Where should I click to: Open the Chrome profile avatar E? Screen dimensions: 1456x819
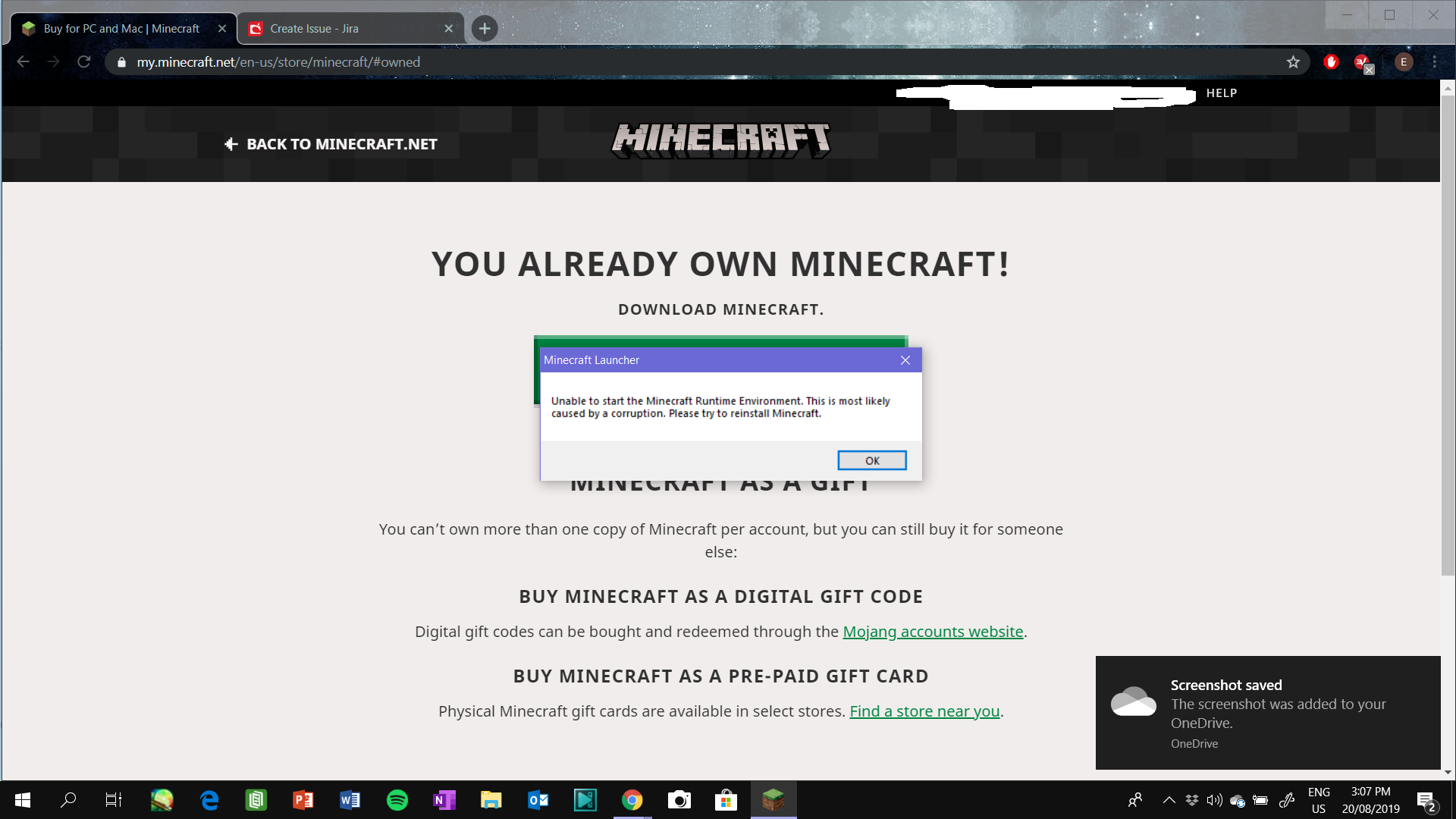[x=1403, y=62]
